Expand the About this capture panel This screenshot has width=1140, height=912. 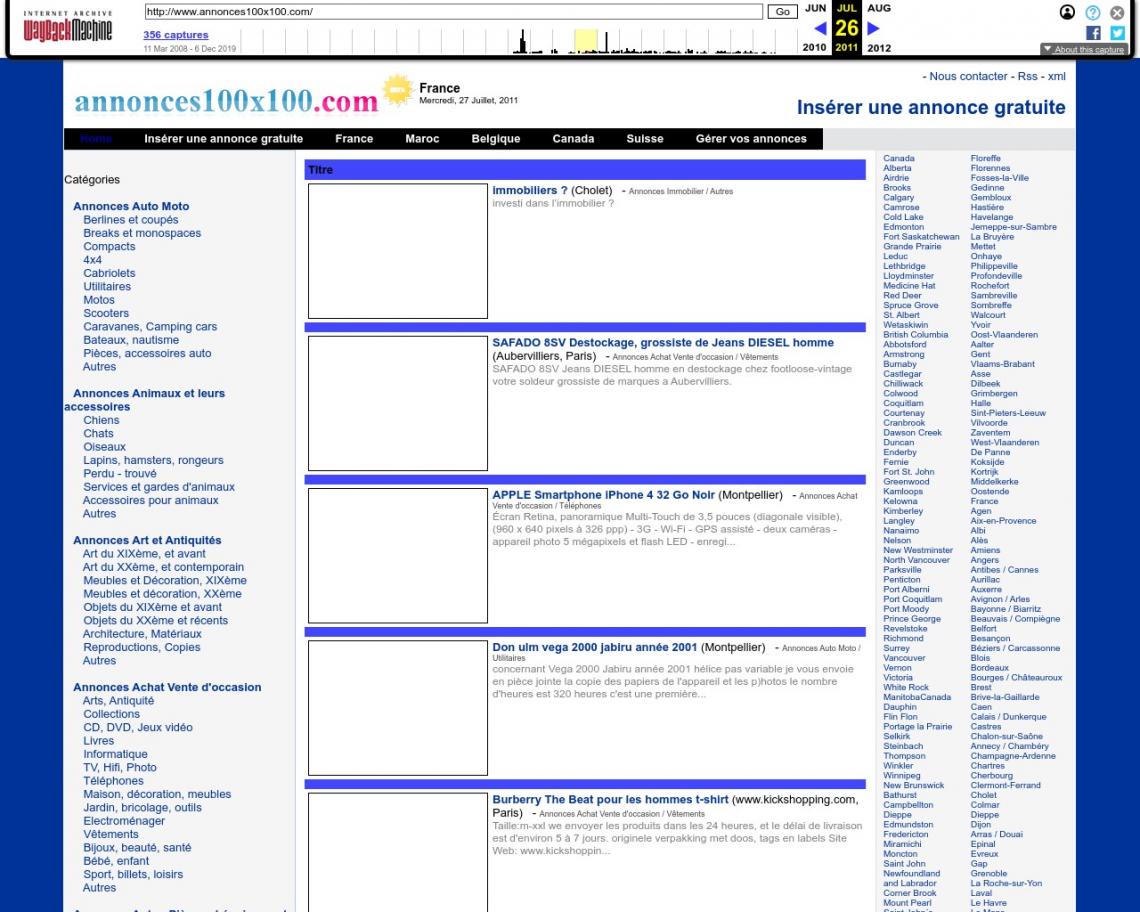coord(1085,48)
